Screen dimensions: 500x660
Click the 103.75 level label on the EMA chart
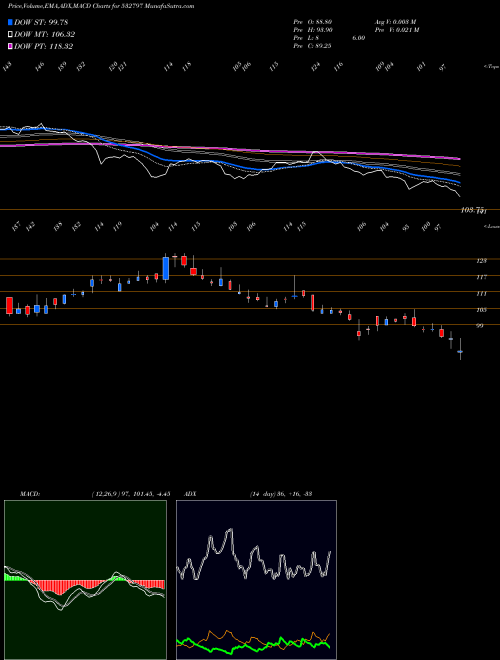click(473, 210)
